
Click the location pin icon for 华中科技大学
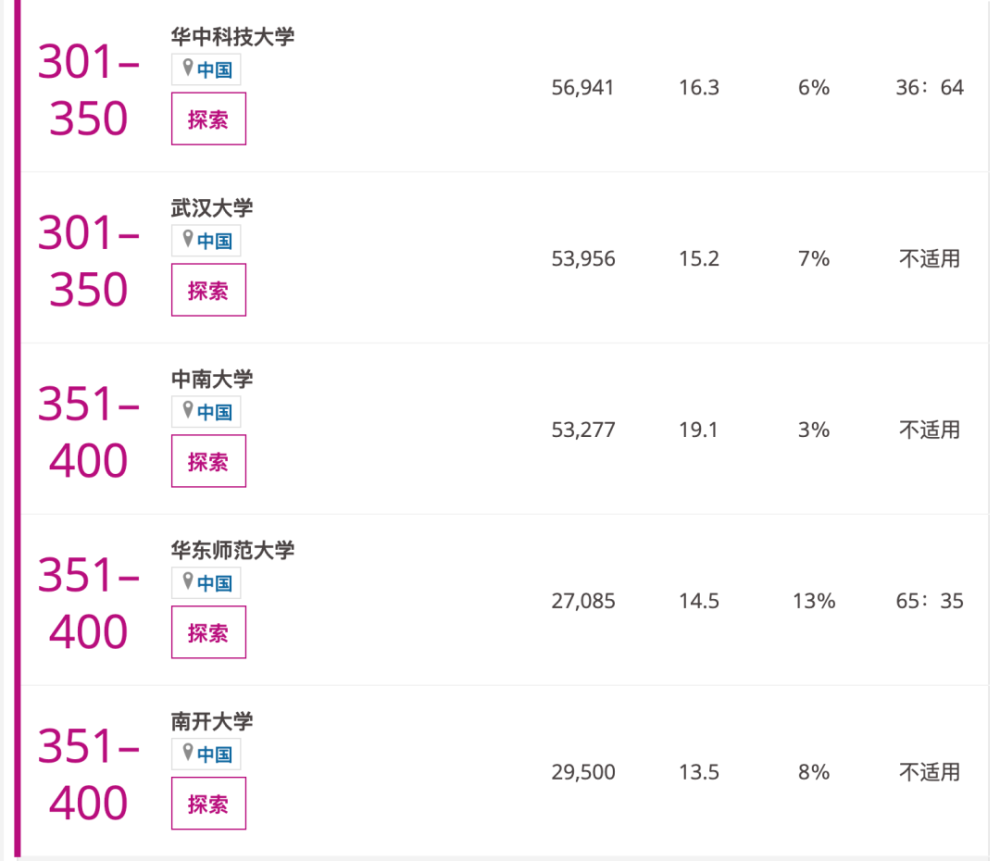click(x=188, y=68)
